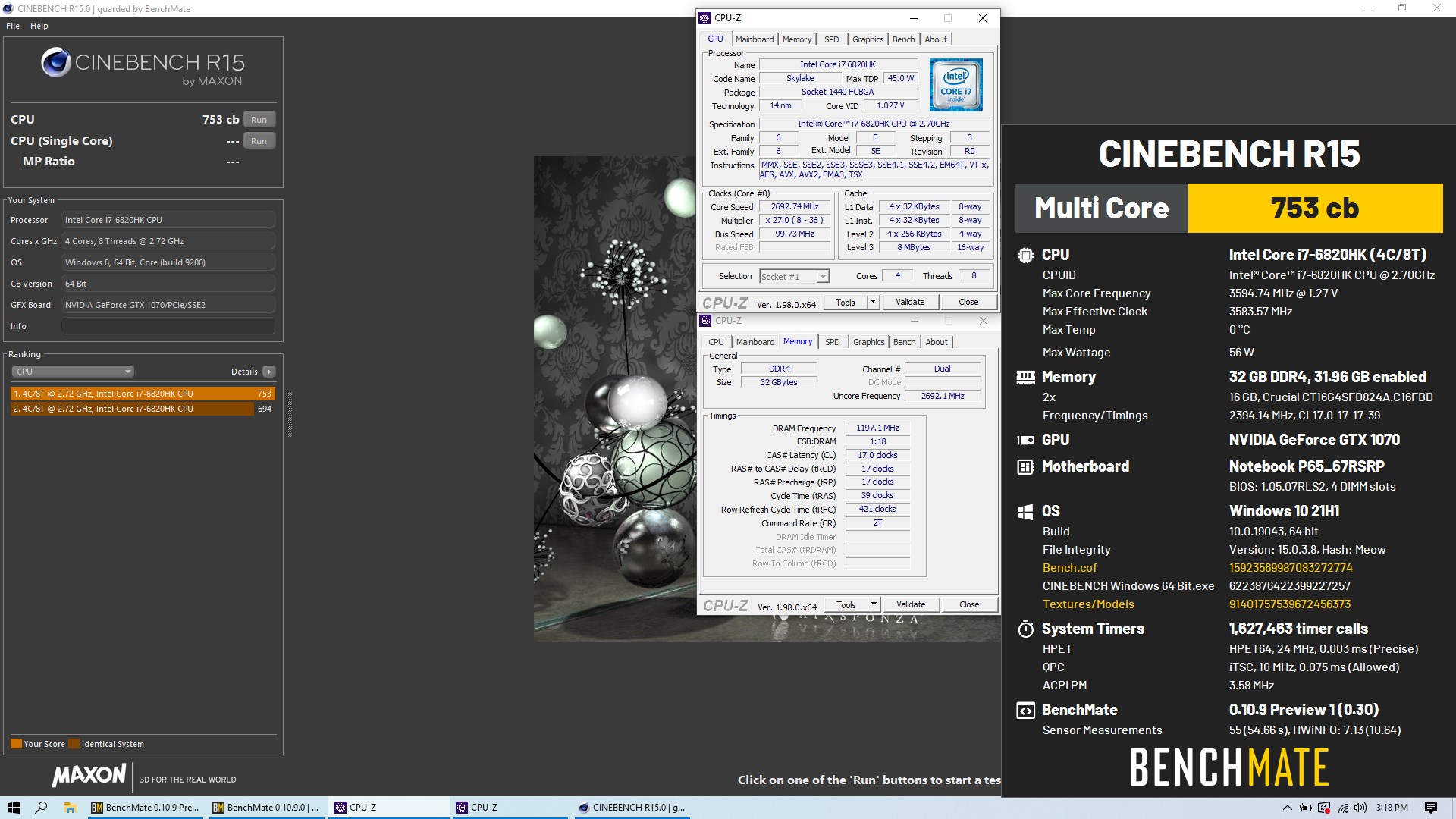Click the Cinebench R15 sphere logo
The image size is (1456, 819).
(x=56, y=63)
